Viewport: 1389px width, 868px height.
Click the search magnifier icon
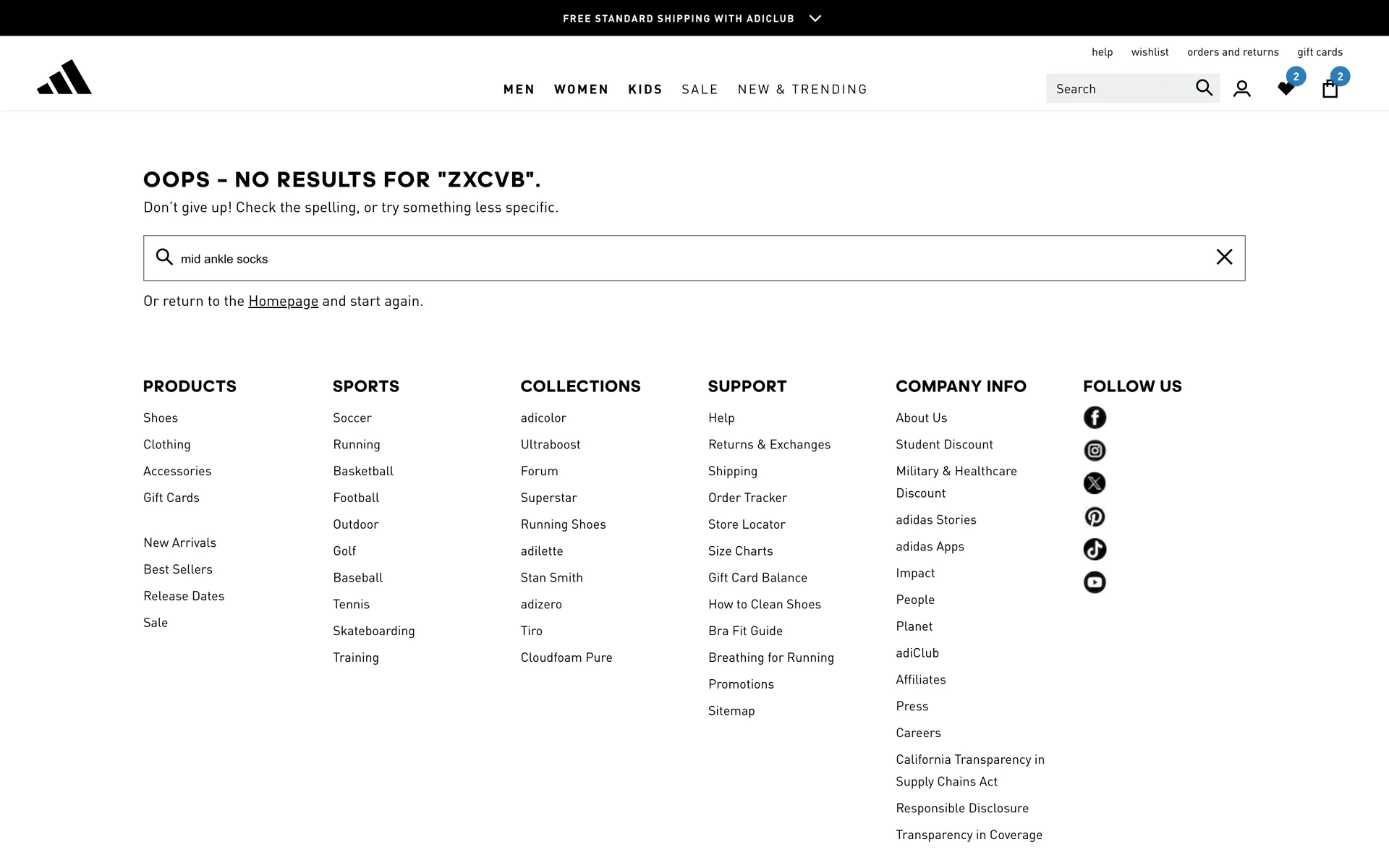(x=1204, y=88)
